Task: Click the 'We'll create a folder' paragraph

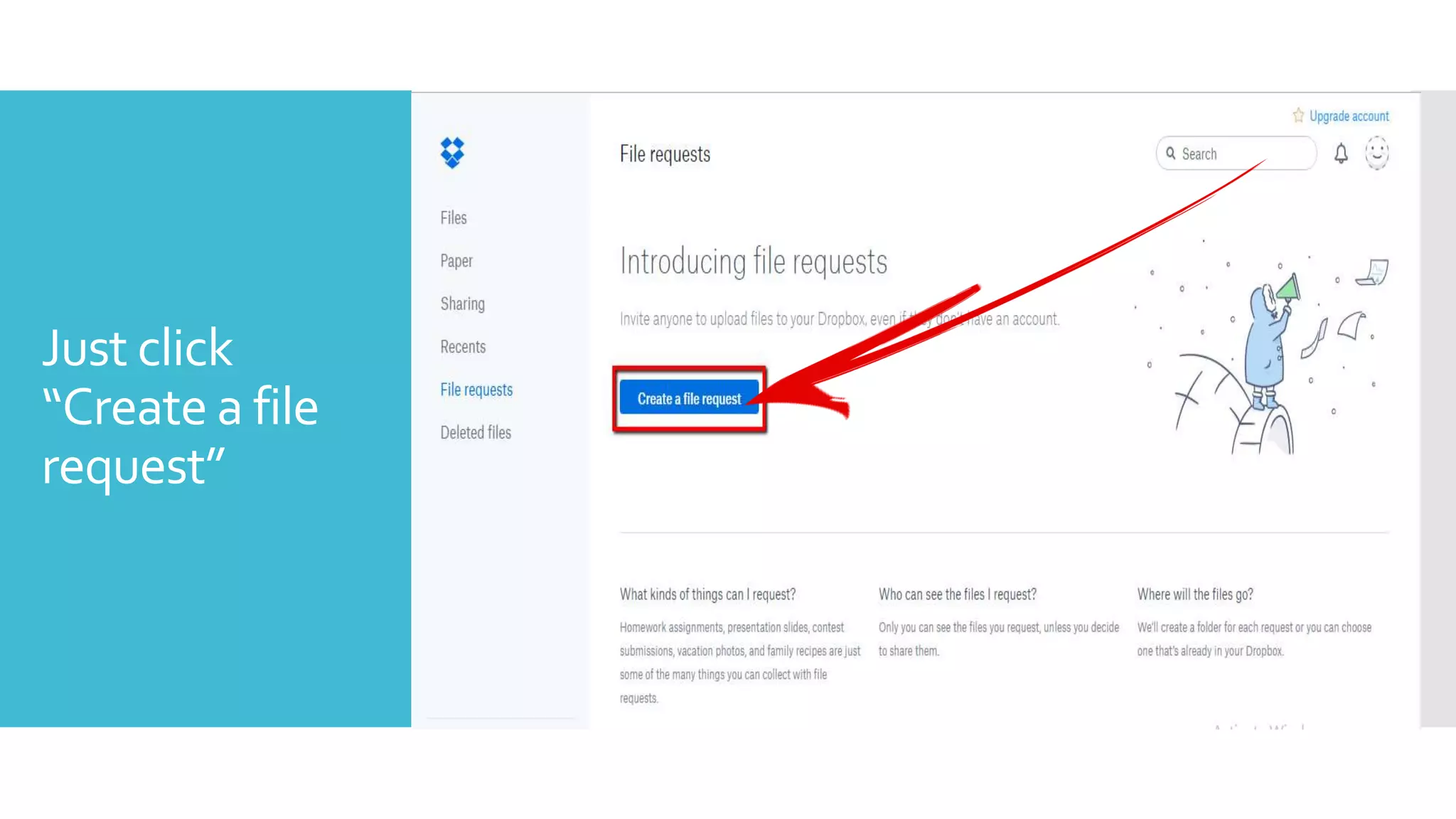Action: (1254, 639)
